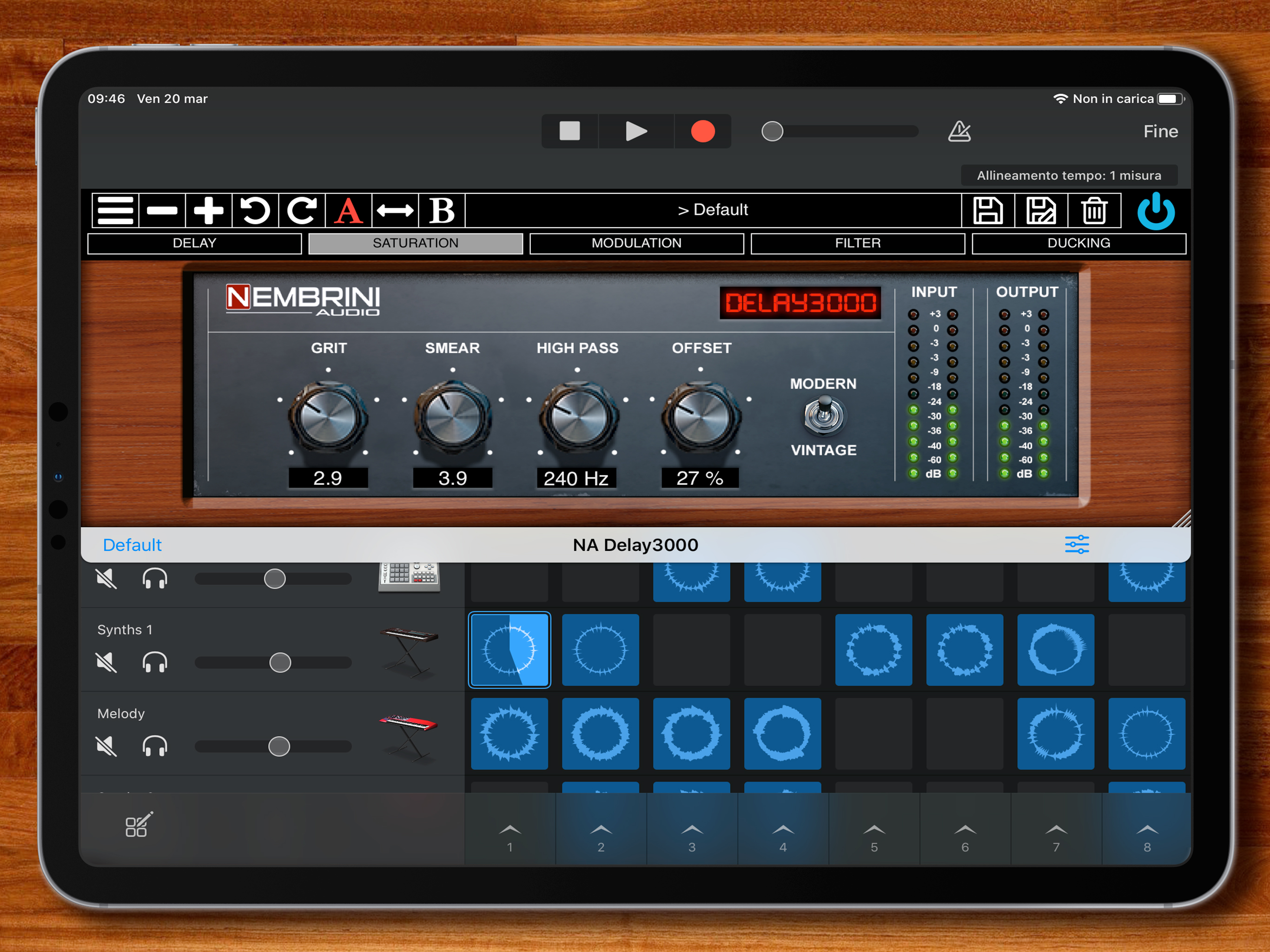
Task: Select the Melody red keyboard instrument icon
Action: tap(409, 737)
